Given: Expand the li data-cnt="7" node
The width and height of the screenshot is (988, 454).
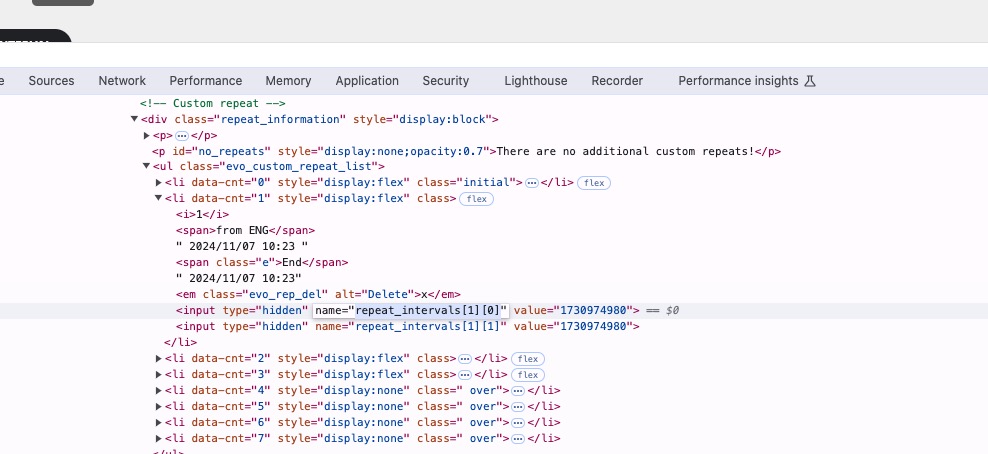Looking at the screenshot, I should pos(159,438).
